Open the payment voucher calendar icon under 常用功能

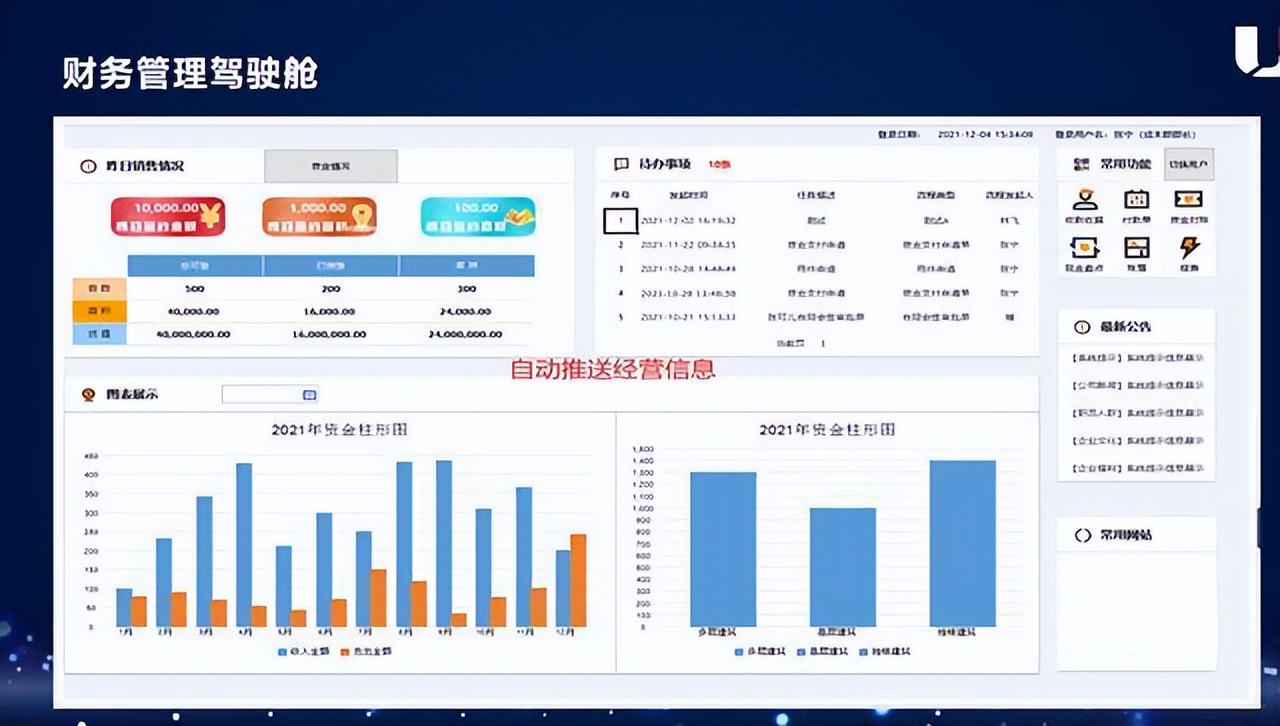point(1137,200)
